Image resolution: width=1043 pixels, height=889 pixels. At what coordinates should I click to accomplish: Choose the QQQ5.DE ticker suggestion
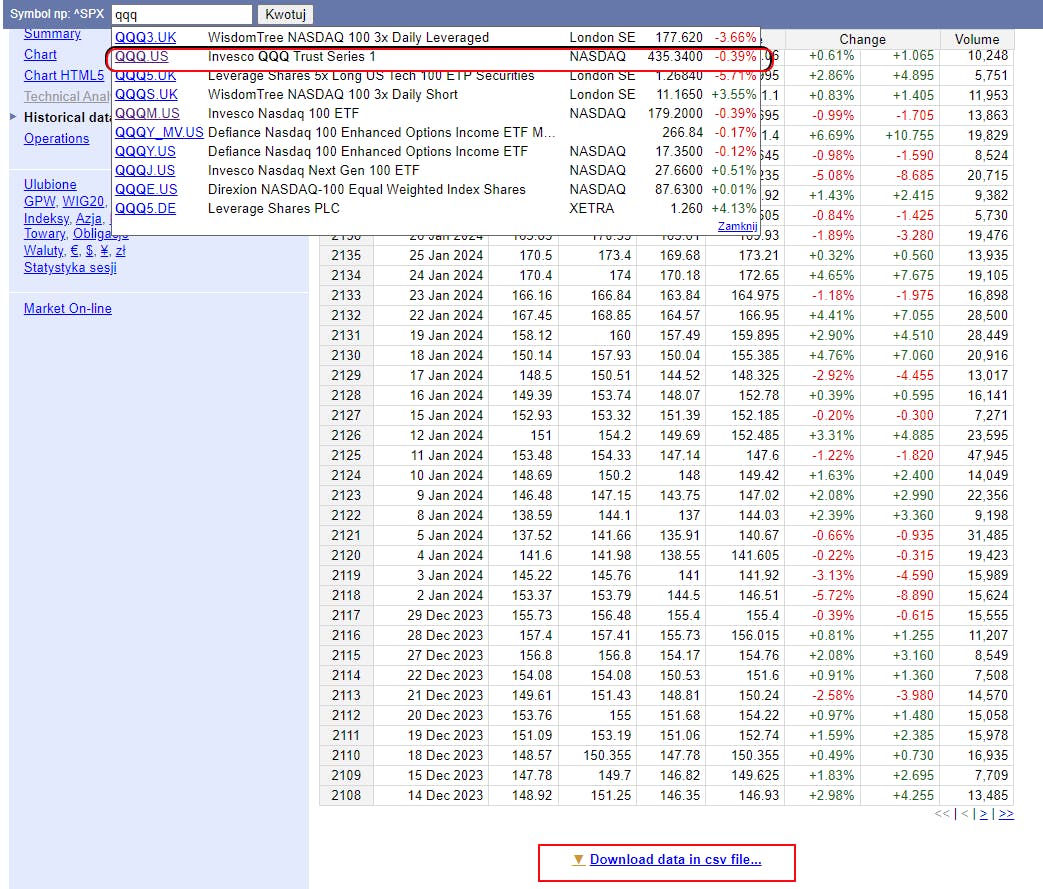coord(146,208)
